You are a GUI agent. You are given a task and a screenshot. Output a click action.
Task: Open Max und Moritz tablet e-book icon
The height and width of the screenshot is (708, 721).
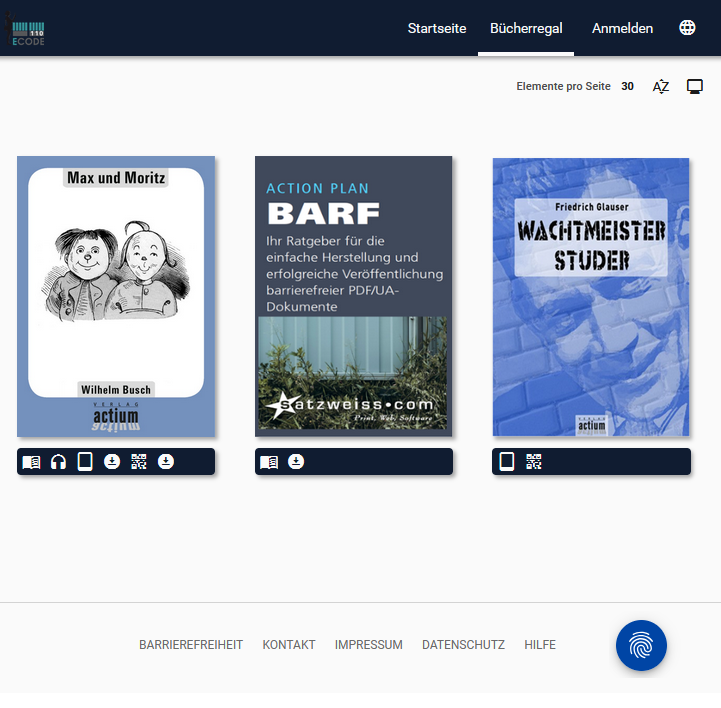click(x=85, y=462)
